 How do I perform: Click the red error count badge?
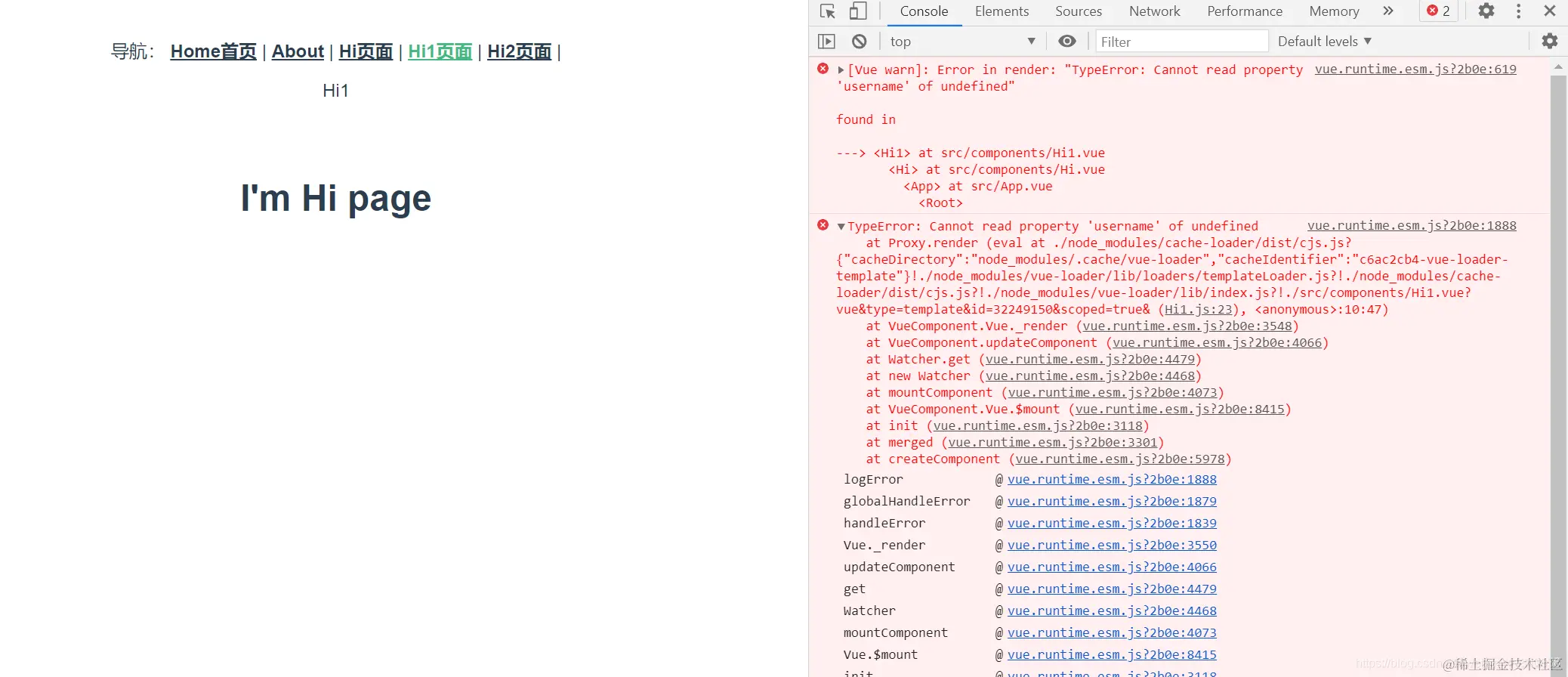tap(1439, 11)
